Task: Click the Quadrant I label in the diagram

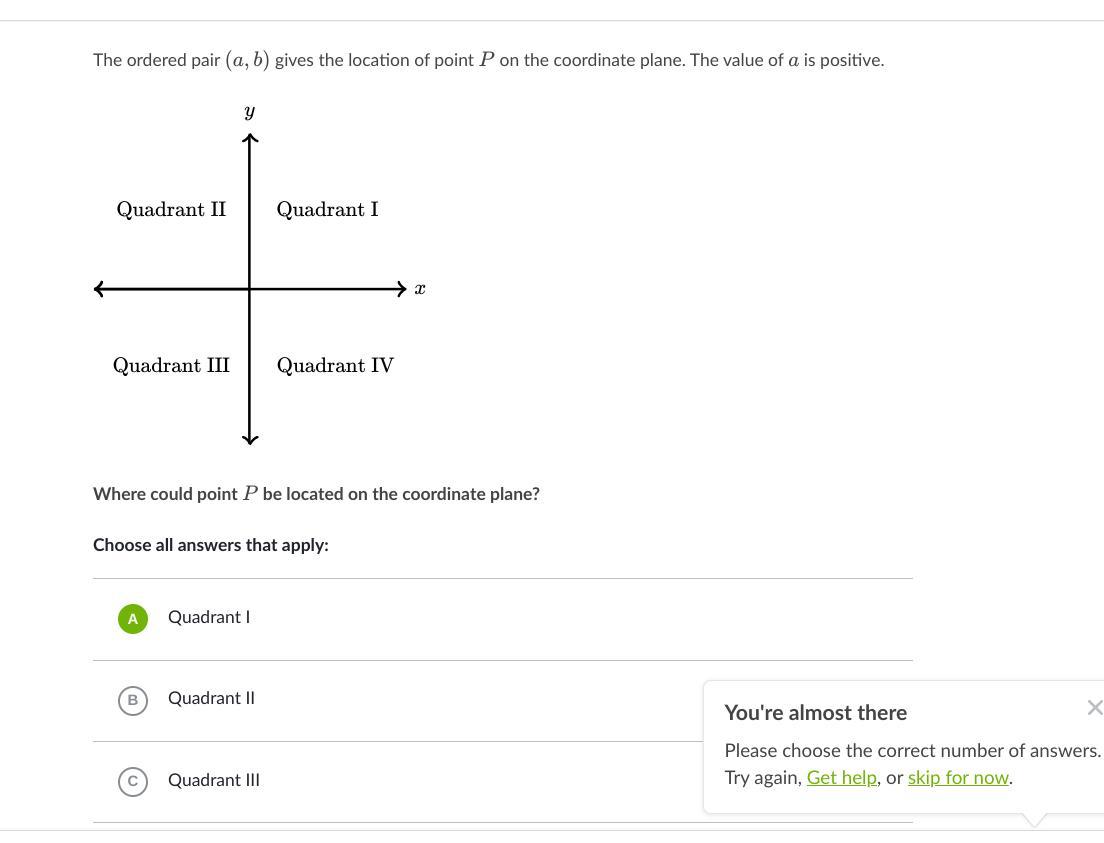Action: coord(327,210)
